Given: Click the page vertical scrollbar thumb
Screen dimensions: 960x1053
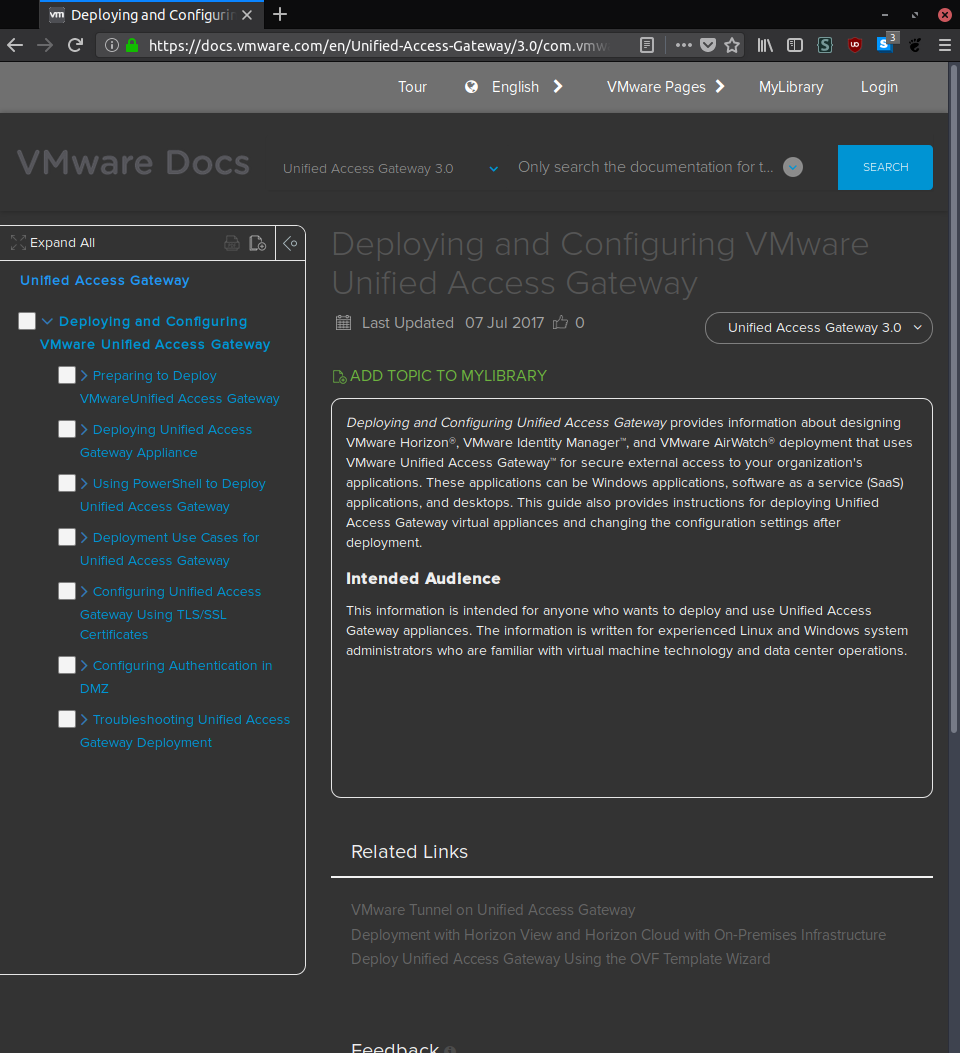Looking at the screenshot, I should [954, 398].
